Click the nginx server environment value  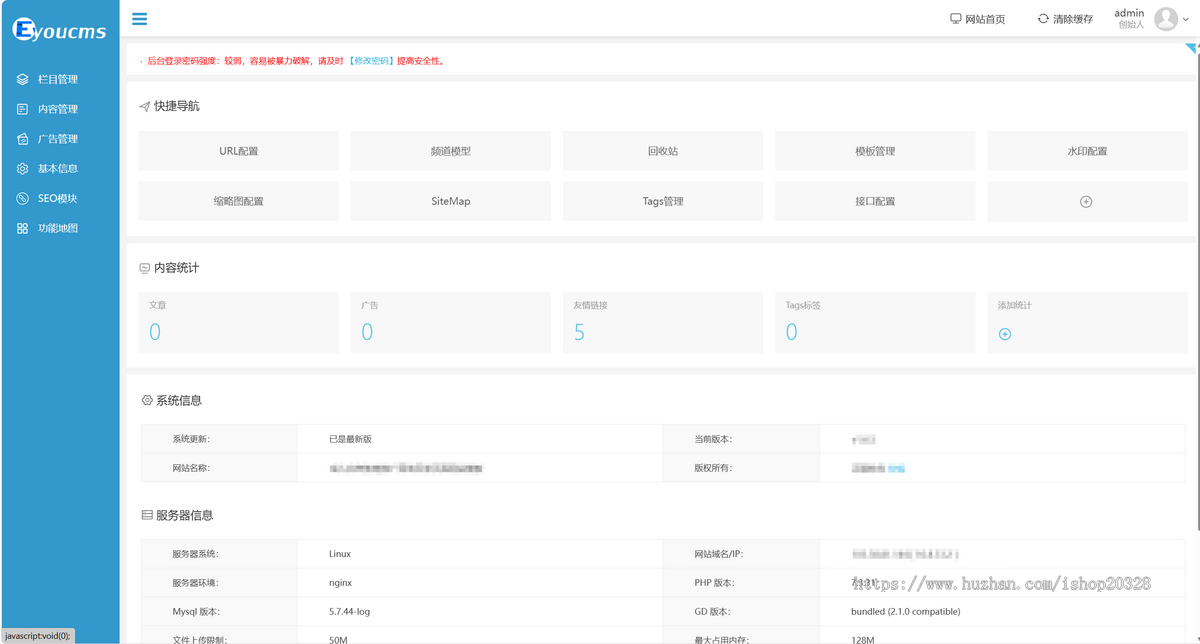click(x=340, y=583)
